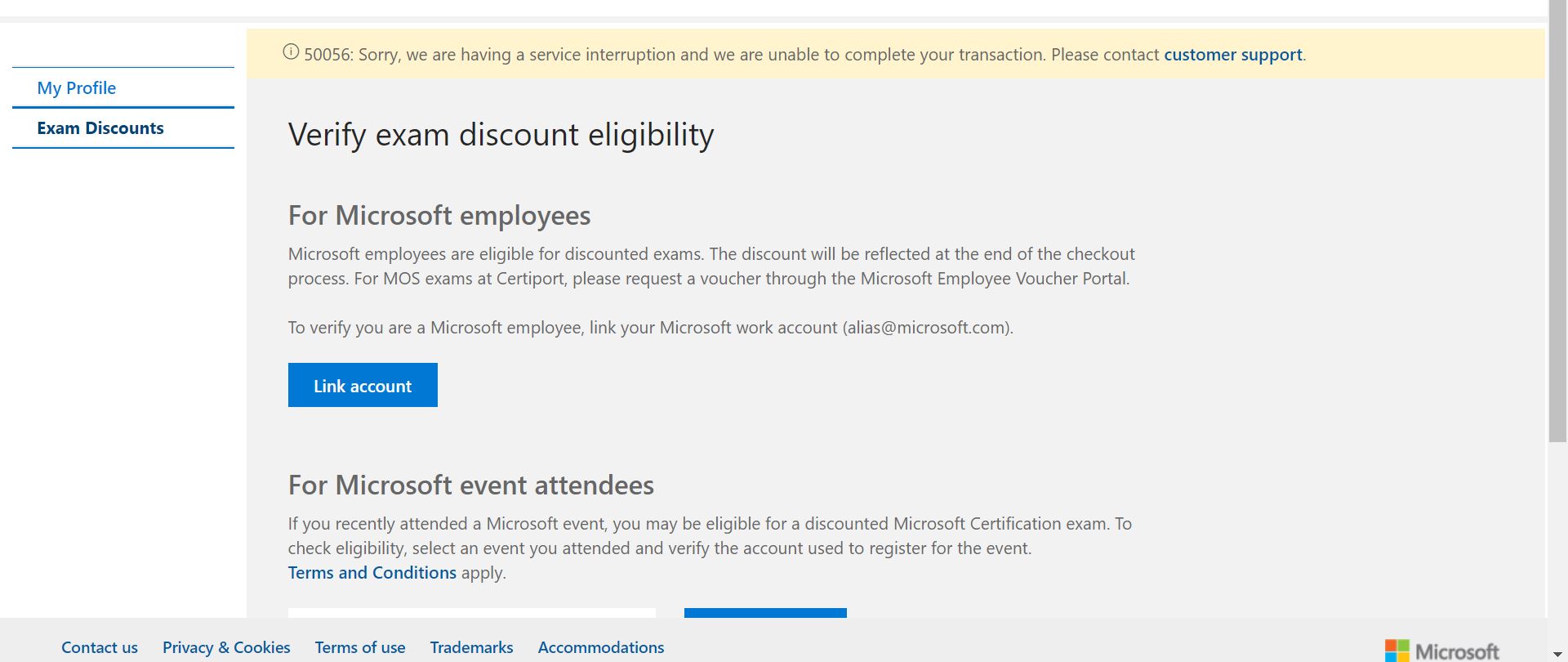Open the Privacy & Cookies footer link
The height and width of the screenshot is (662, 1568).
pos(226,647)
